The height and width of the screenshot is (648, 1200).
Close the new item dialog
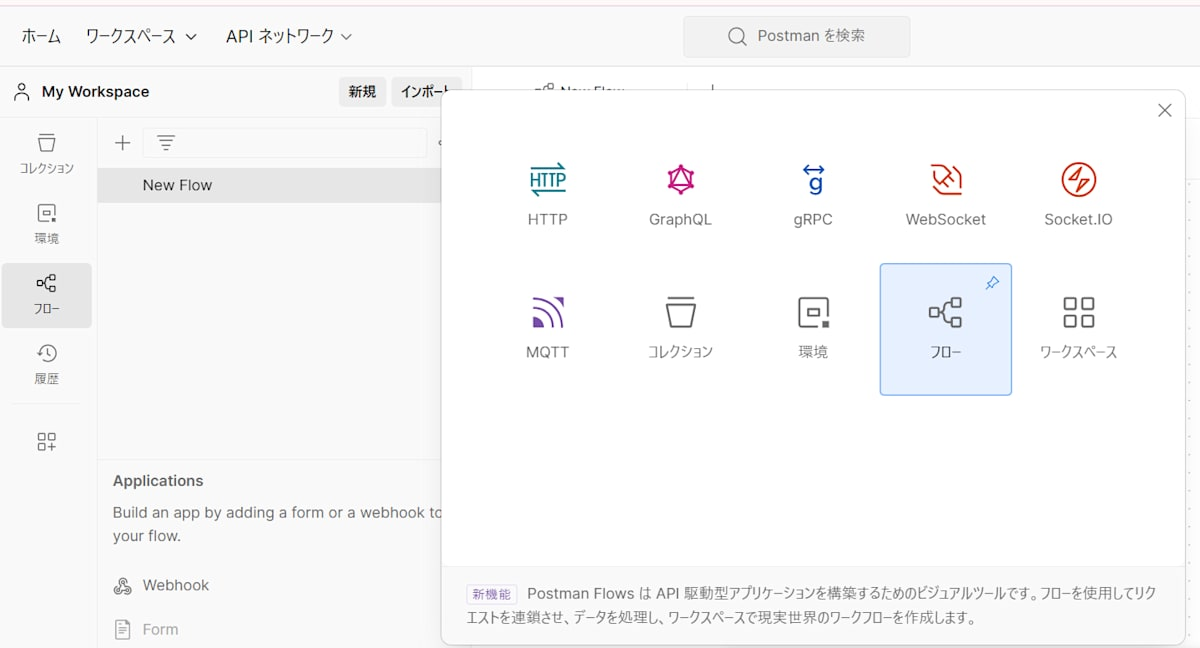1164,111
